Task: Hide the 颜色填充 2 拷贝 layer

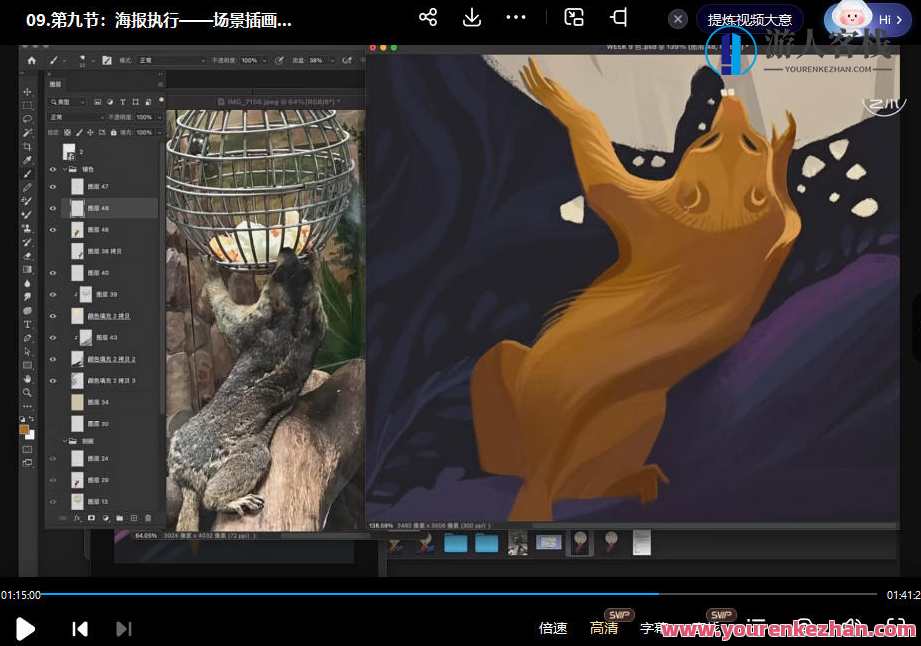Action: click(x=52, y=316)
